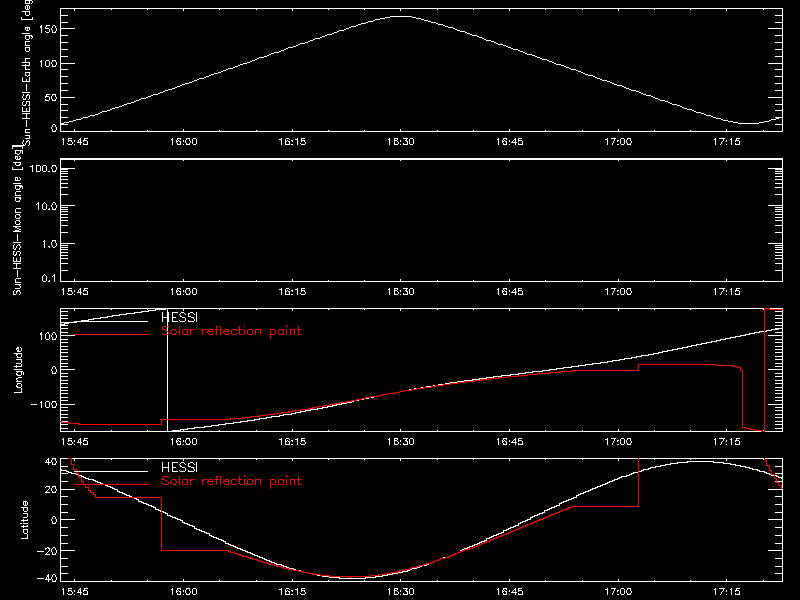Click 15:45 time label under Latitude plot
This screenshot has width=800, height=600.
[x=74, y=592]
